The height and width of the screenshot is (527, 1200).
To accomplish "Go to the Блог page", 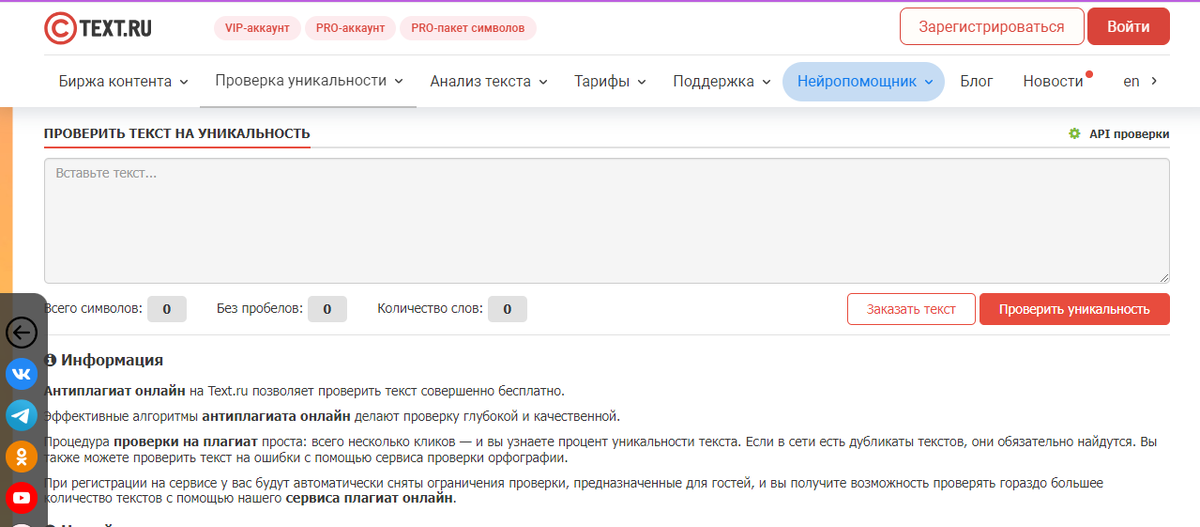I will (976, 82).
